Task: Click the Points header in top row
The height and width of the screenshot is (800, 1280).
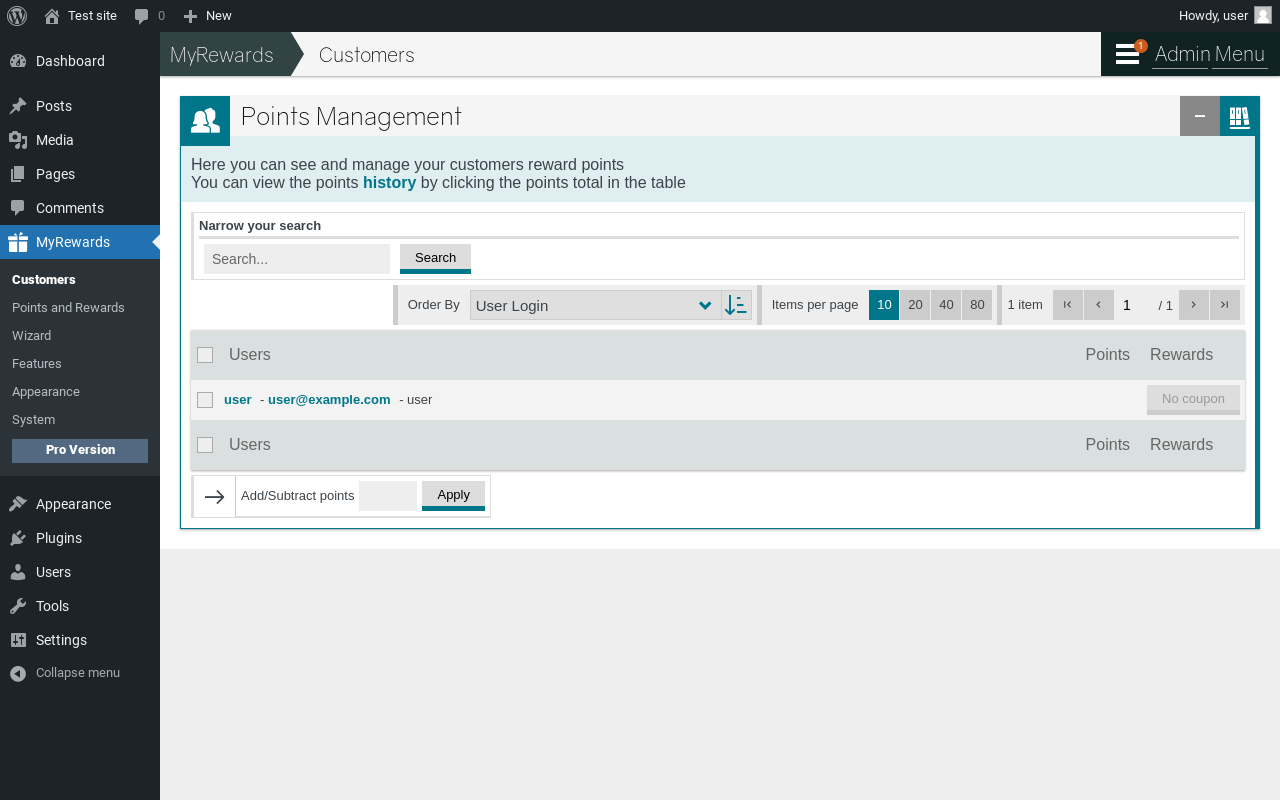Action: (1108, 355)
